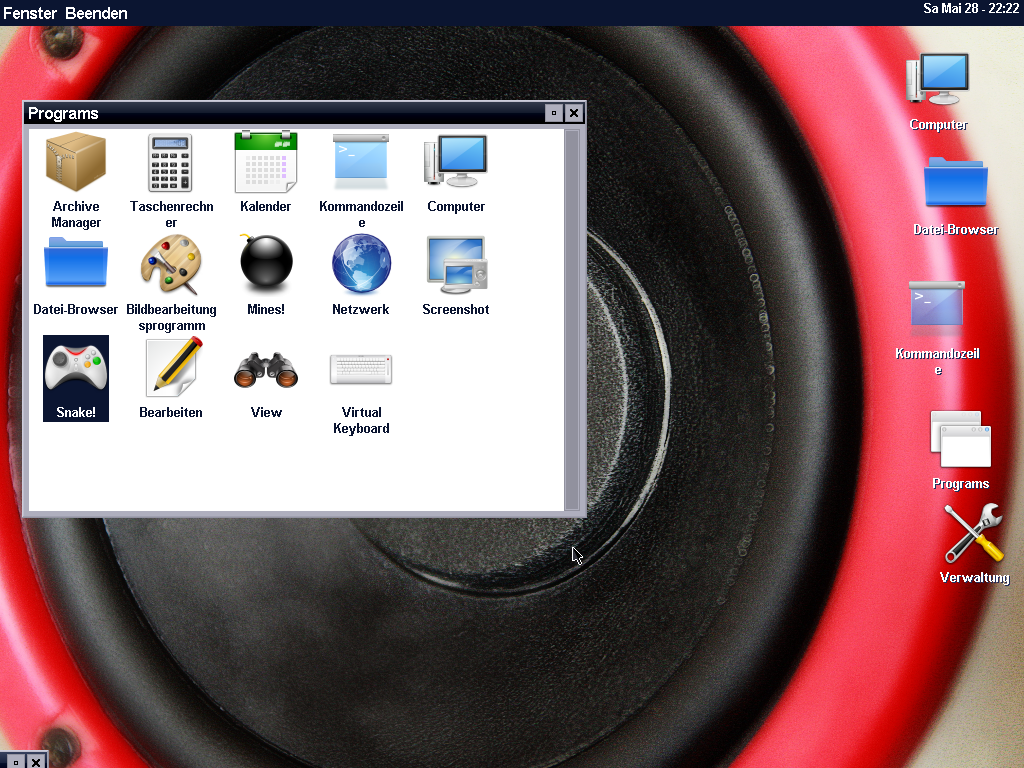1024x768 pixels.
Task: Open Archive Manager in Programs window
Action: (76, 164)
